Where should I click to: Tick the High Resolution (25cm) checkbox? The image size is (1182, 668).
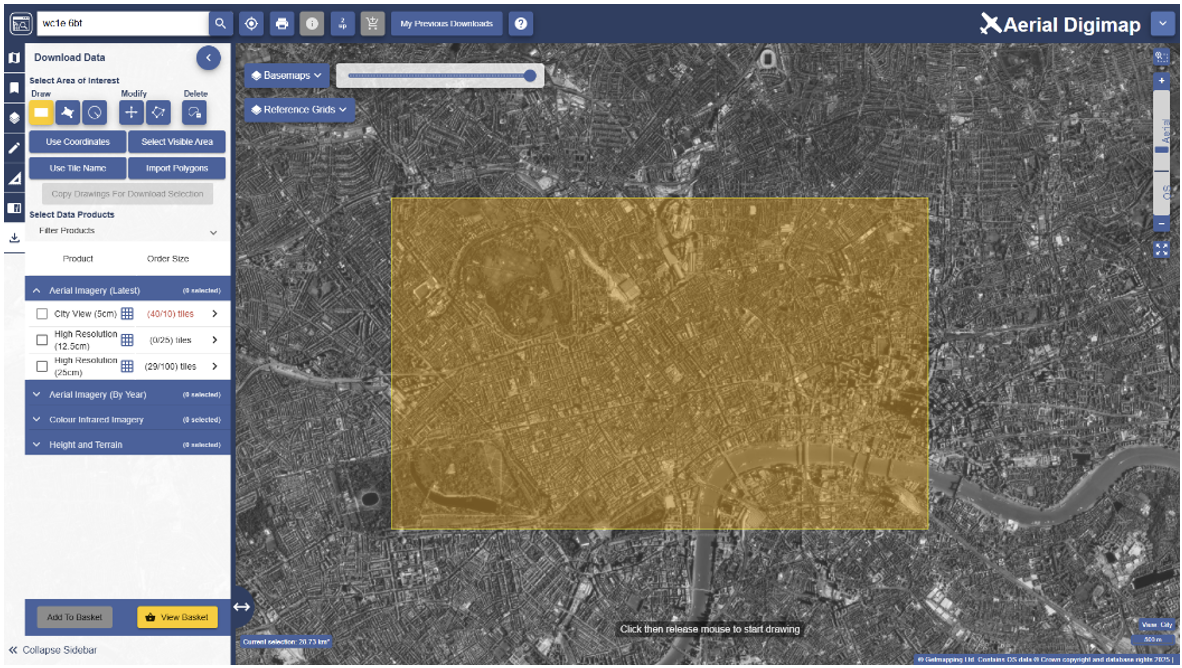click(x=42, y=366)
